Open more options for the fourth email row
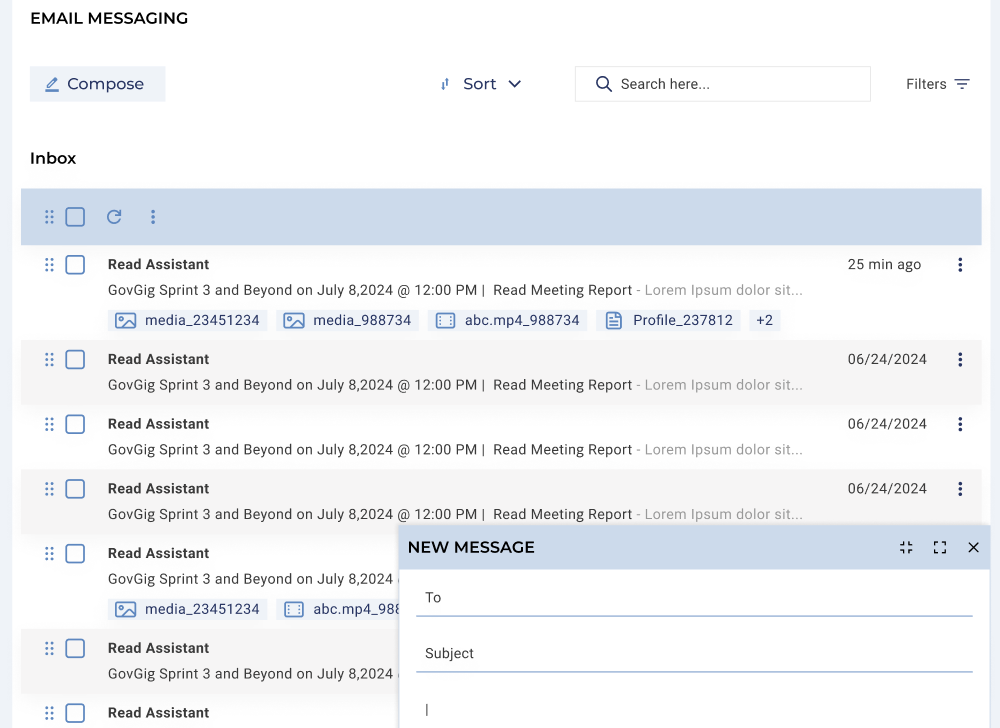Screen dimensions: 1000x728 click(x=960, y=489)
